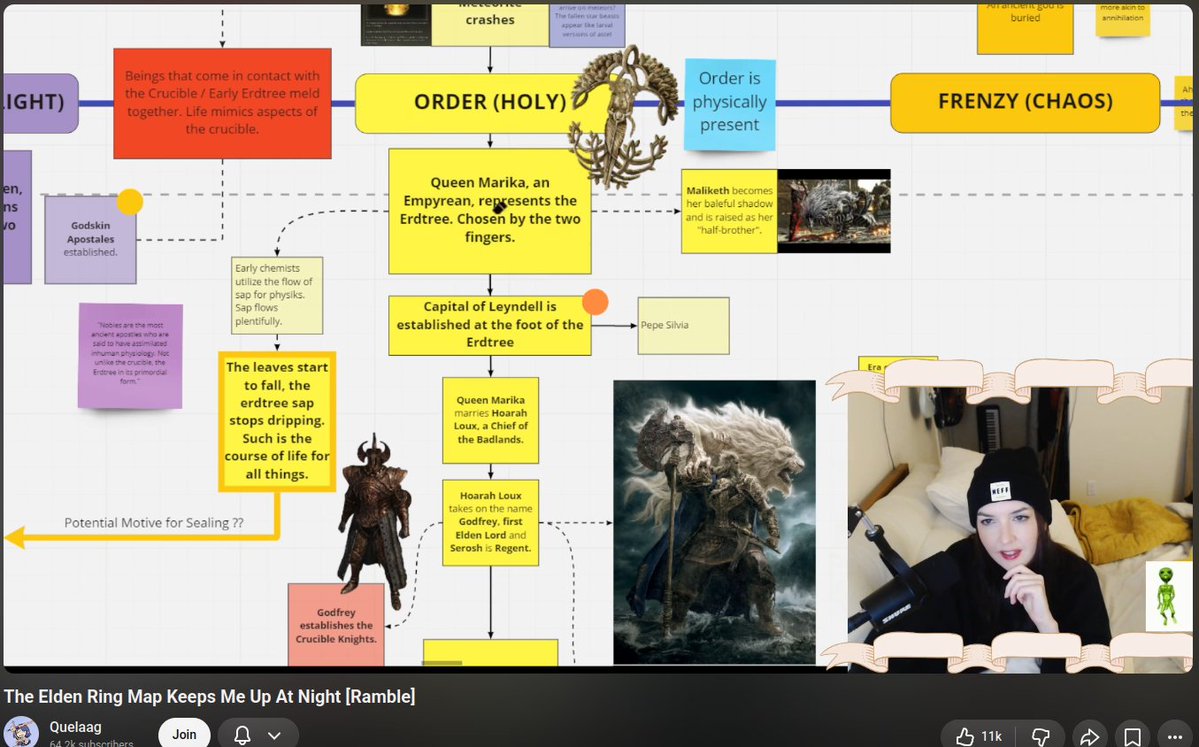
Task: Click the dislike thumbs-down icon
Action: [x=1040, y=736]
